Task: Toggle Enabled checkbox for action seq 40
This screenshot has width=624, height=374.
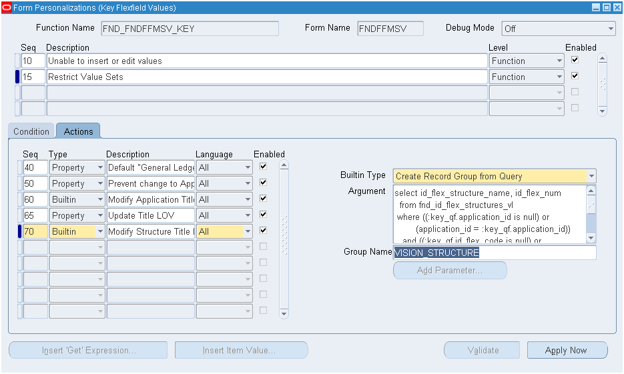Action: (x=263, y=166)
